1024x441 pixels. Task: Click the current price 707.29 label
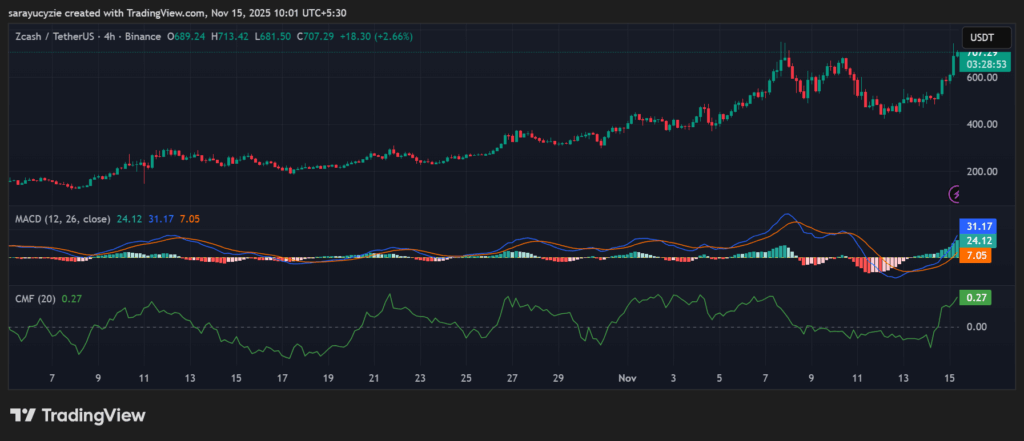(977, 52)
